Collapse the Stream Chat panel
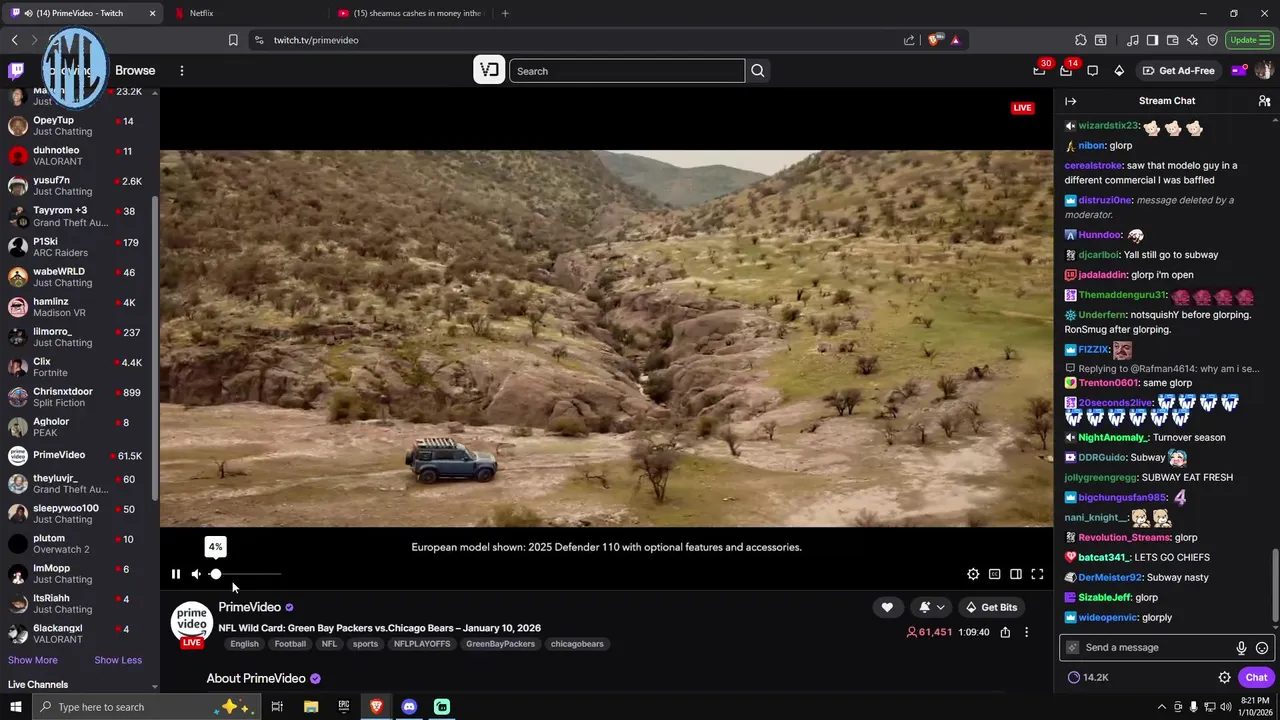This screenshot has height=720, width=1280. pos(1071,101)
